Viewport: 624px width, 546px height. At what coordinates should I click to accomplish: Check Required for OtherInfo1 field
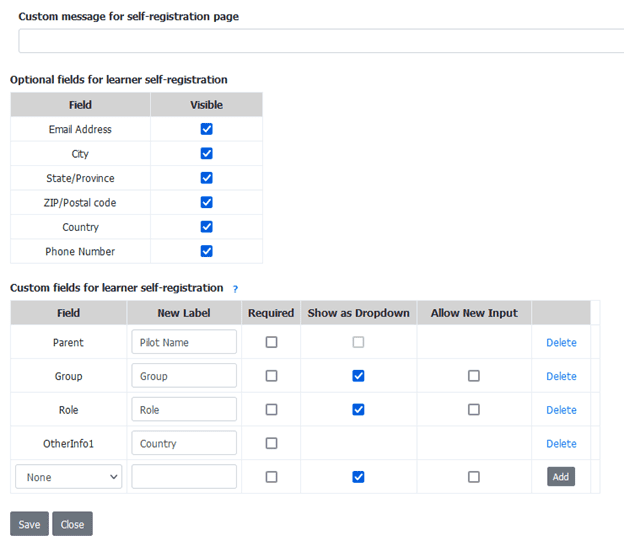(271, 443)
